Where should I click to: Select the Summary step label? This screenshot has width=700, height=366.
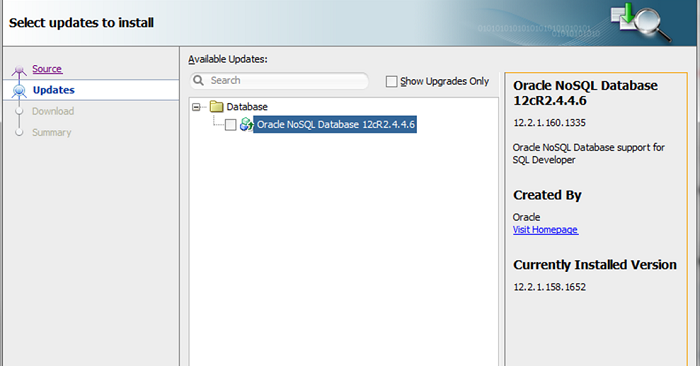point(51,133)
